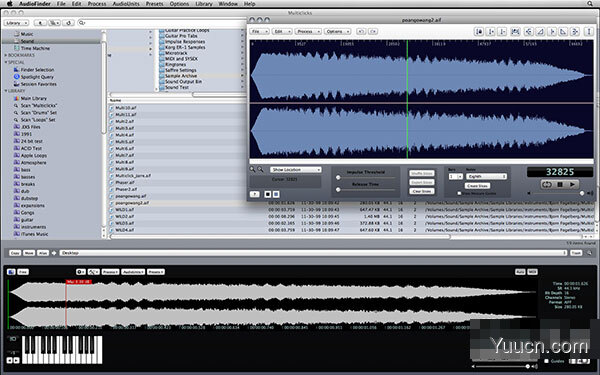Click the undo arrow button in the editor toolbar

pyautogui.click(x=360, y=31)
